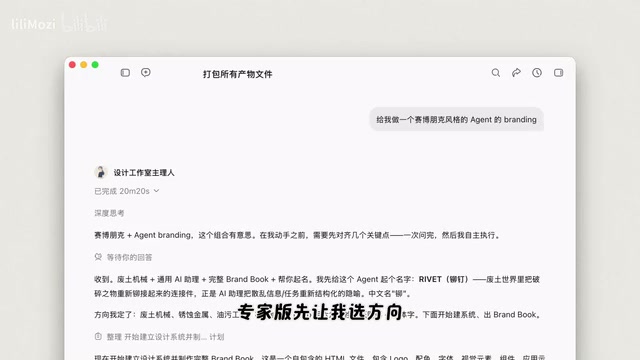Toggle the right panel icon
The height and width of the screenshot is (360, 640).
(558, 73)
